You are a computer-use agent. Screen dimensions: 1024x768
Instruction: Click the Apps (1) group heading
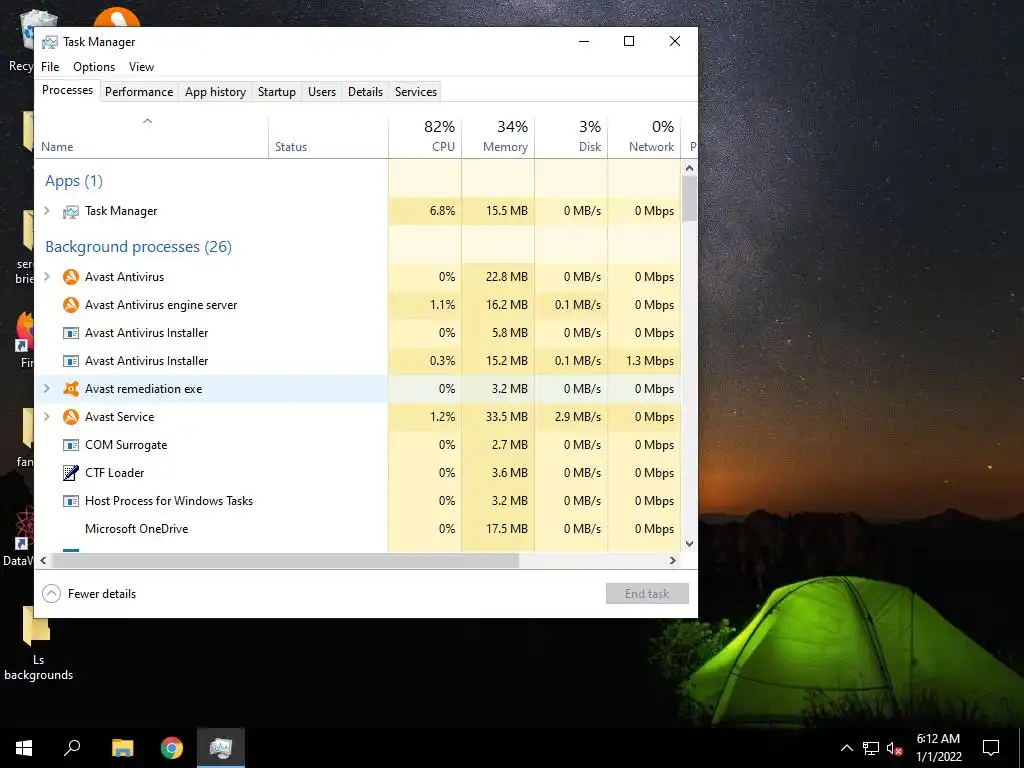pyautogui.click(x=74, y=181)
